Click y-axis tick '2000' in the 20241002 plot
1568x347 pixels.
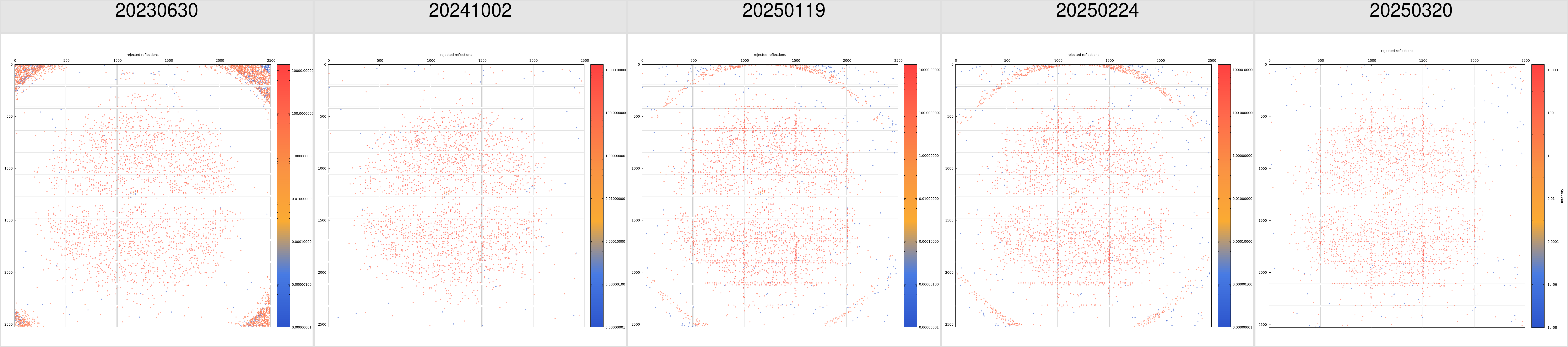click(x=322, y=273)
